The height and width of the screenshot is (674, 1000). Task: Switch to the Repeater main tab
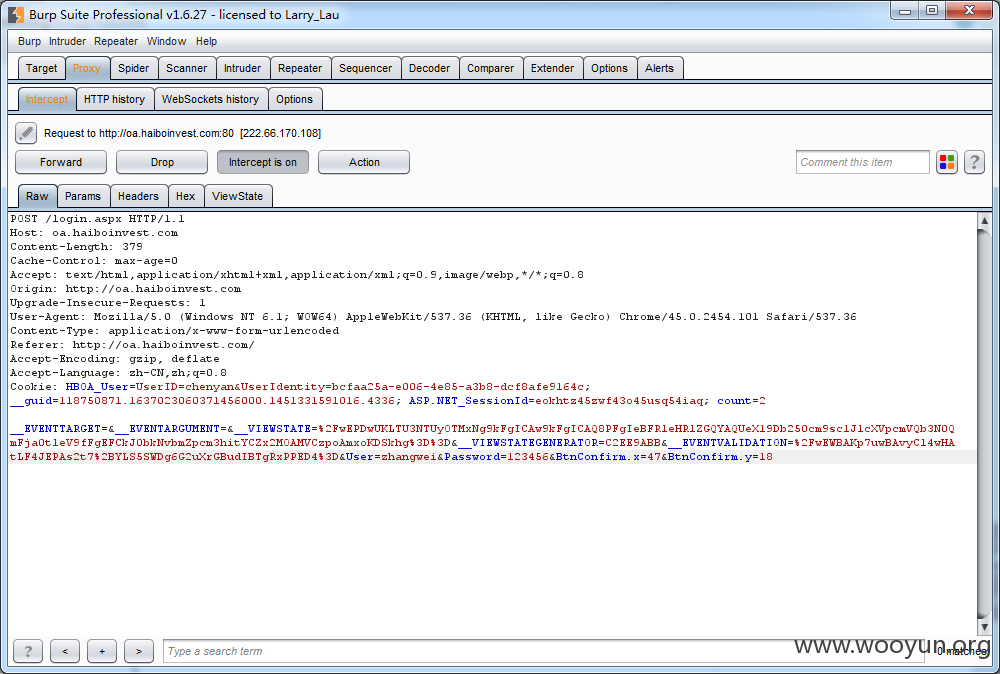coord(300,68)
